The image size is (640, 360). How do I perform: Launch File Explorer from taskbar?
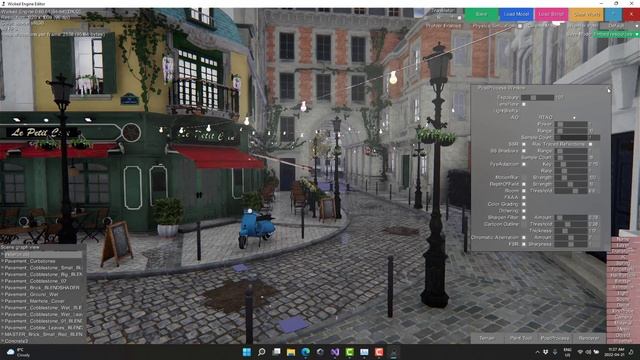(x=291, y=352)
